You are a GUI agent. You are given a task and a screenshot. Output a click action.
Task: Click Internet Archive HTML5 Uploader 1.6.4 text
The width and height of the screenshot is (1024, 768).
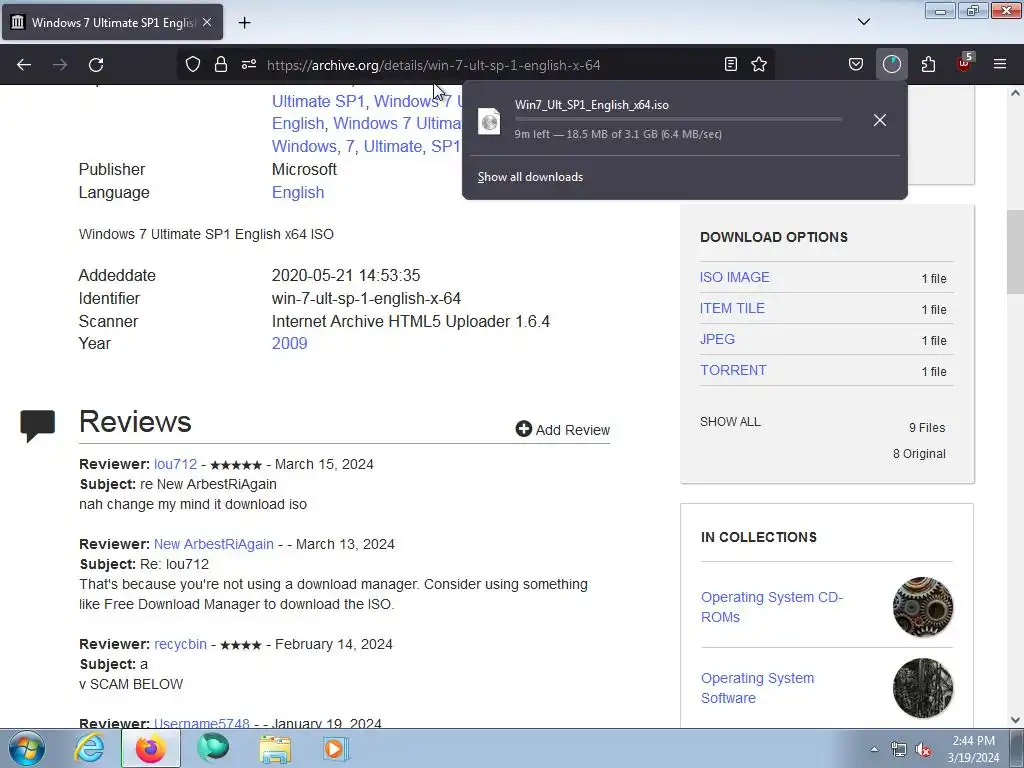click(411, 321)
